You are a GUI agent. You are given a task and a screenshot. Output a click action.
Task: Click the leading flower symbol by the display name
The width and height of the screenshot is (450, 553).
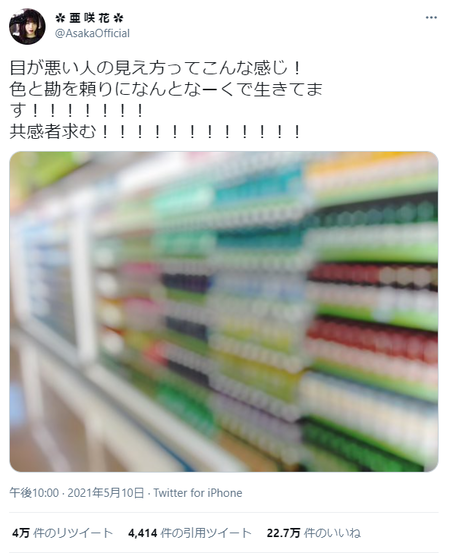click(60, 18)
